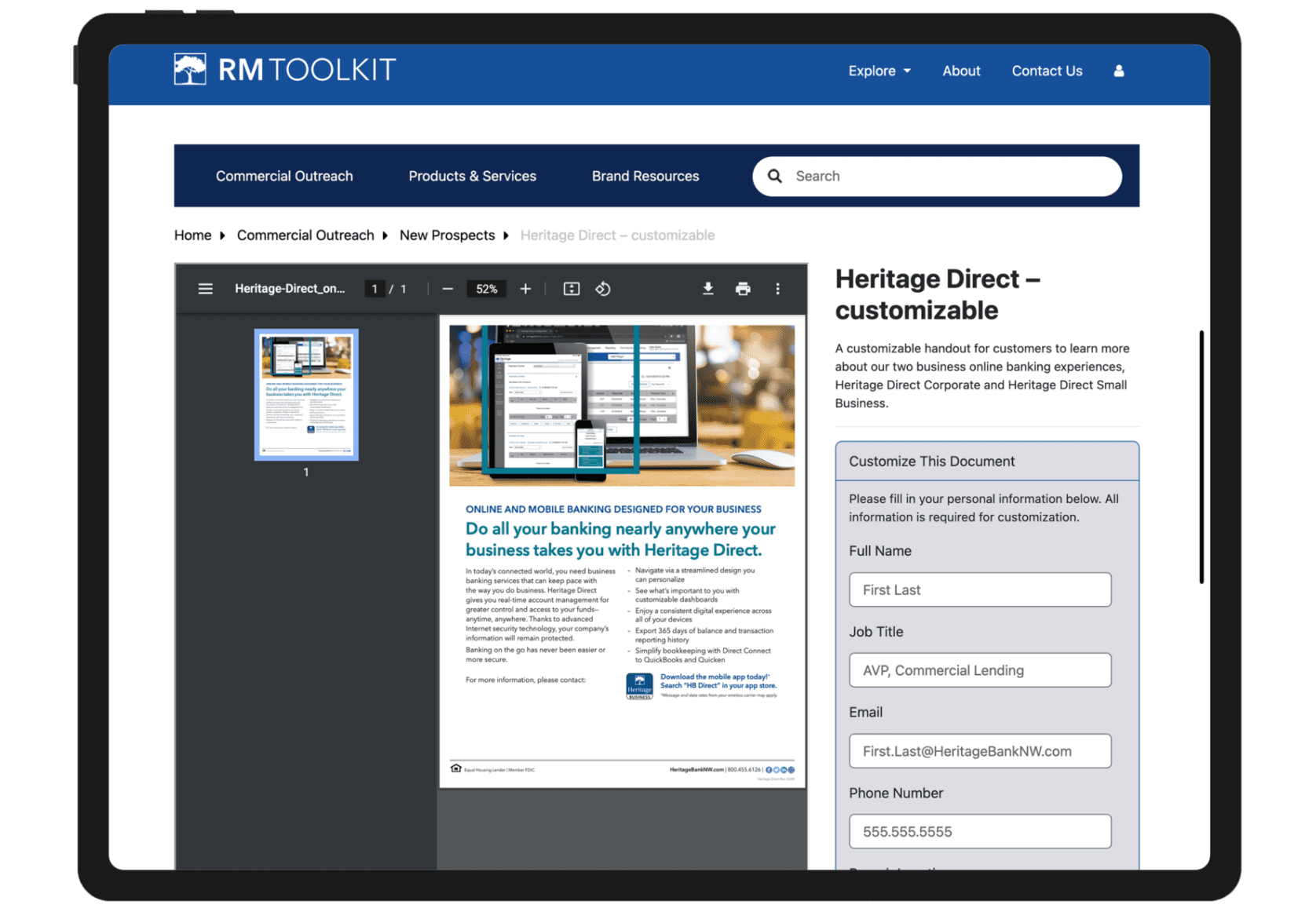Select Products & Services menu item
This screenshot has height=912, width=1316.
click(472, 176)
